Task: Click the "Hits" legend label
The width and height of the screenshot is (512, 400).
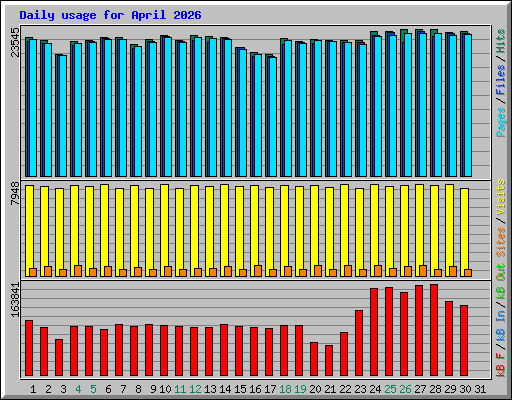Action: coord(501,41)
